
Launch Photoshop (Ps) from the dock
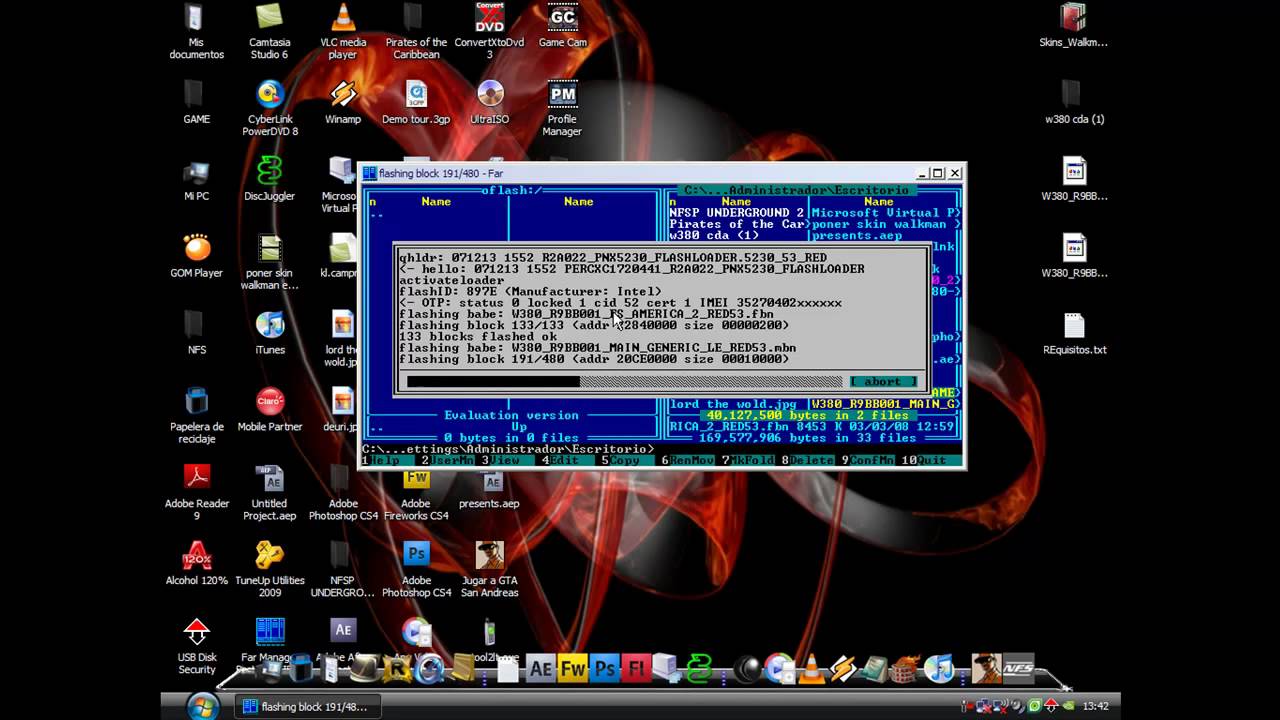(x=604, y=668)
